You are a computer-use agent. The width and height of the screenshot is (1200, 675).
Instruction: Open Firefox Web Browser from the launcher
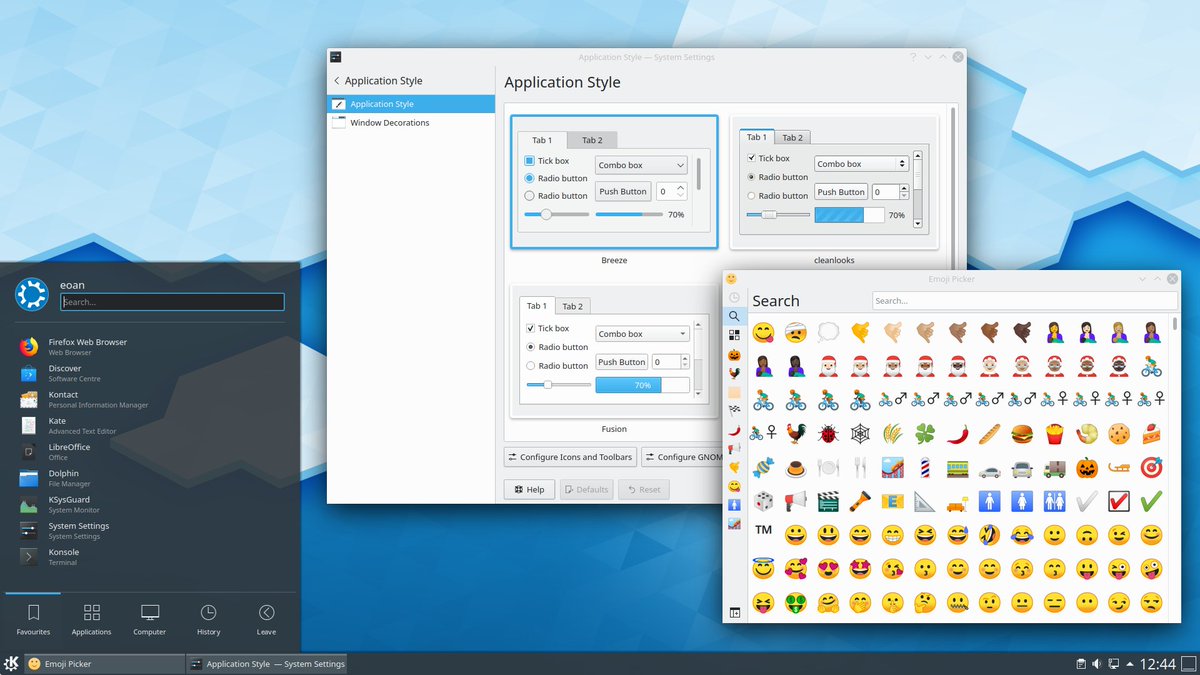150,347
